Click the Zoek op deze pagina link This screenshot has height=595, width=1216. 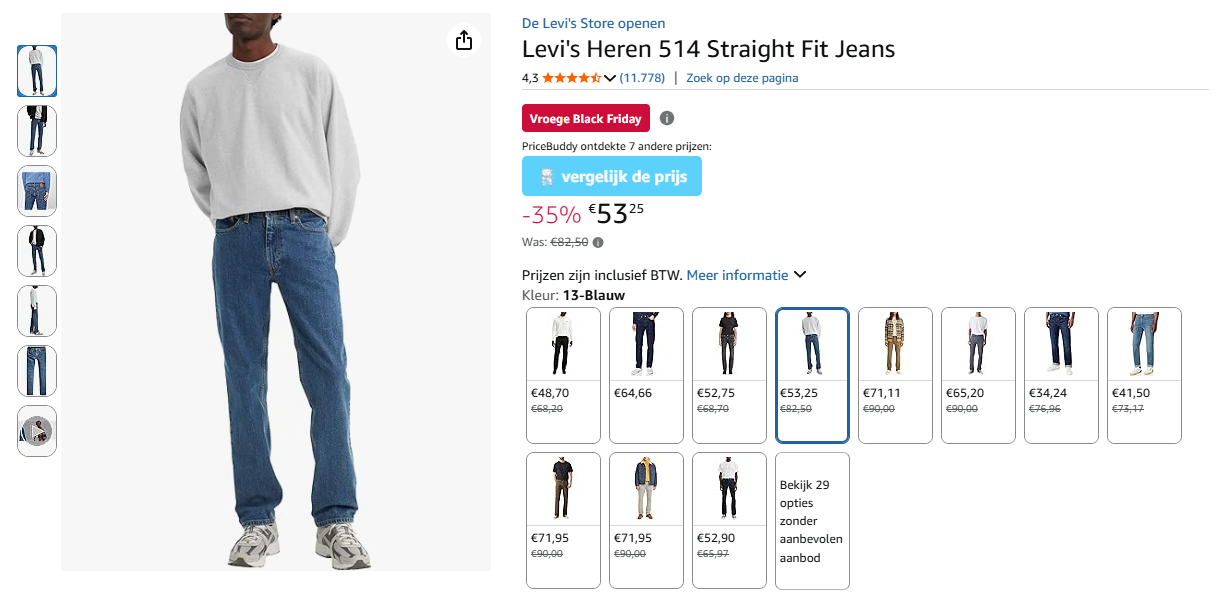tap(742, 77)
